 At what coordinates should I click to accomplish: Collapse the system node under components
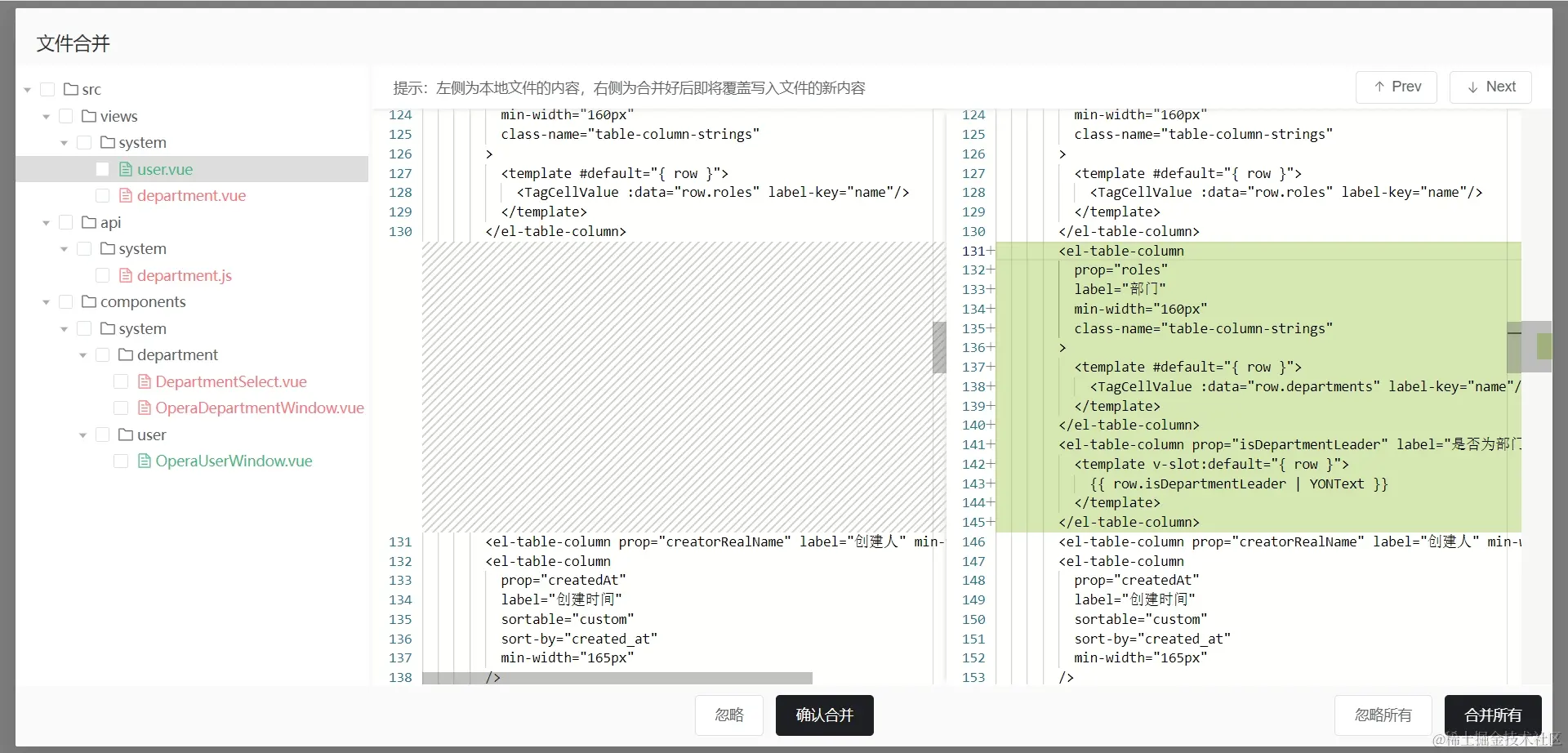(65, 329)
